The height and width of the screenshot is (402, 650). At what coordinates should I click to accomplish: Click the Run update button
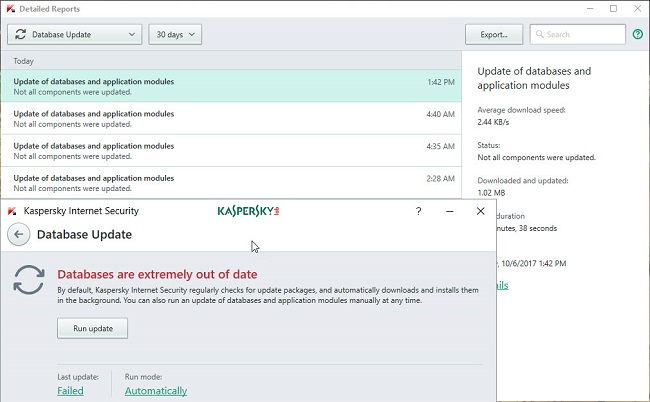pos(93,328)
